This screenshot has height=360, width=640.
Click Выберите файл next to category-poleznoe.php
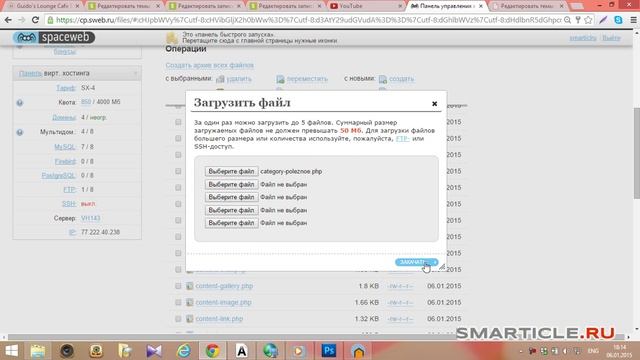(x=231, y=171)
